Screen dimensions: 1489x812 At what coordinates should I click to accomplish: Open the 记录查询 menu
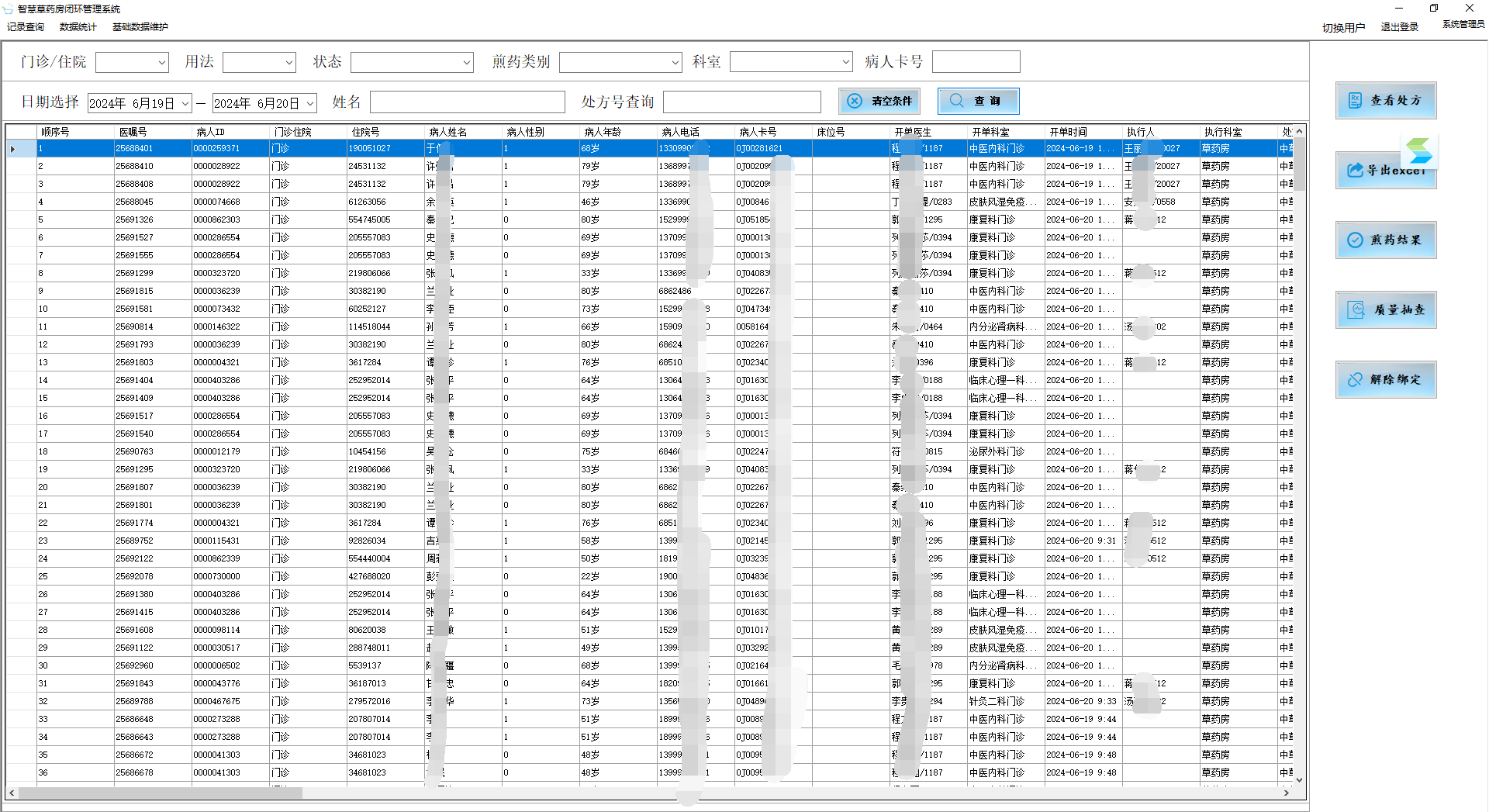click(x=26, y=27)
